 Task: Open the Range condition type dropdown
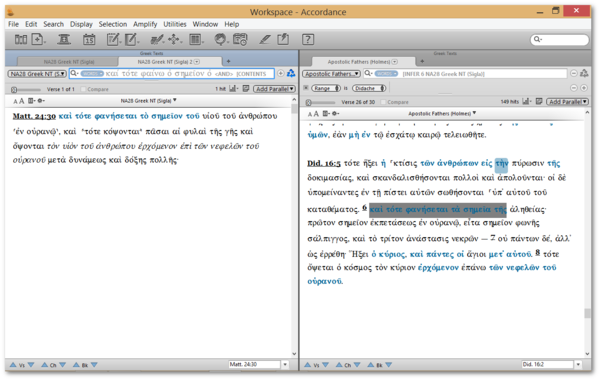326,88
